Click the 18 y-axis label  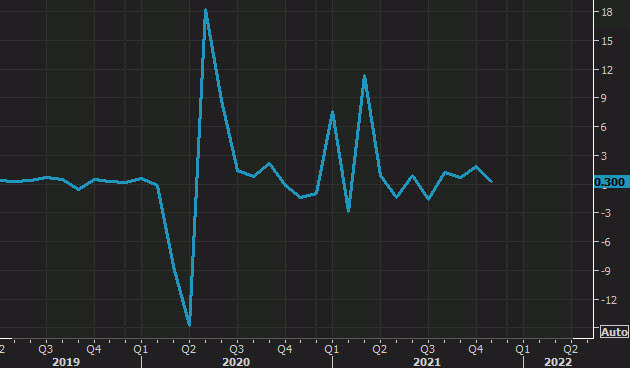coord(607,12)
